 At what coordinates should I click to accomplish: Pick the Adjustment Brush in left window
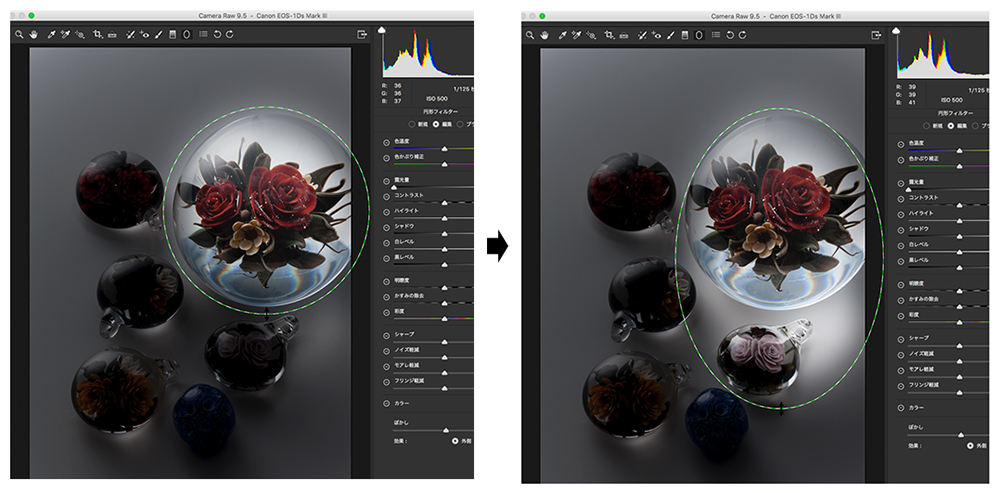[159, 34]
